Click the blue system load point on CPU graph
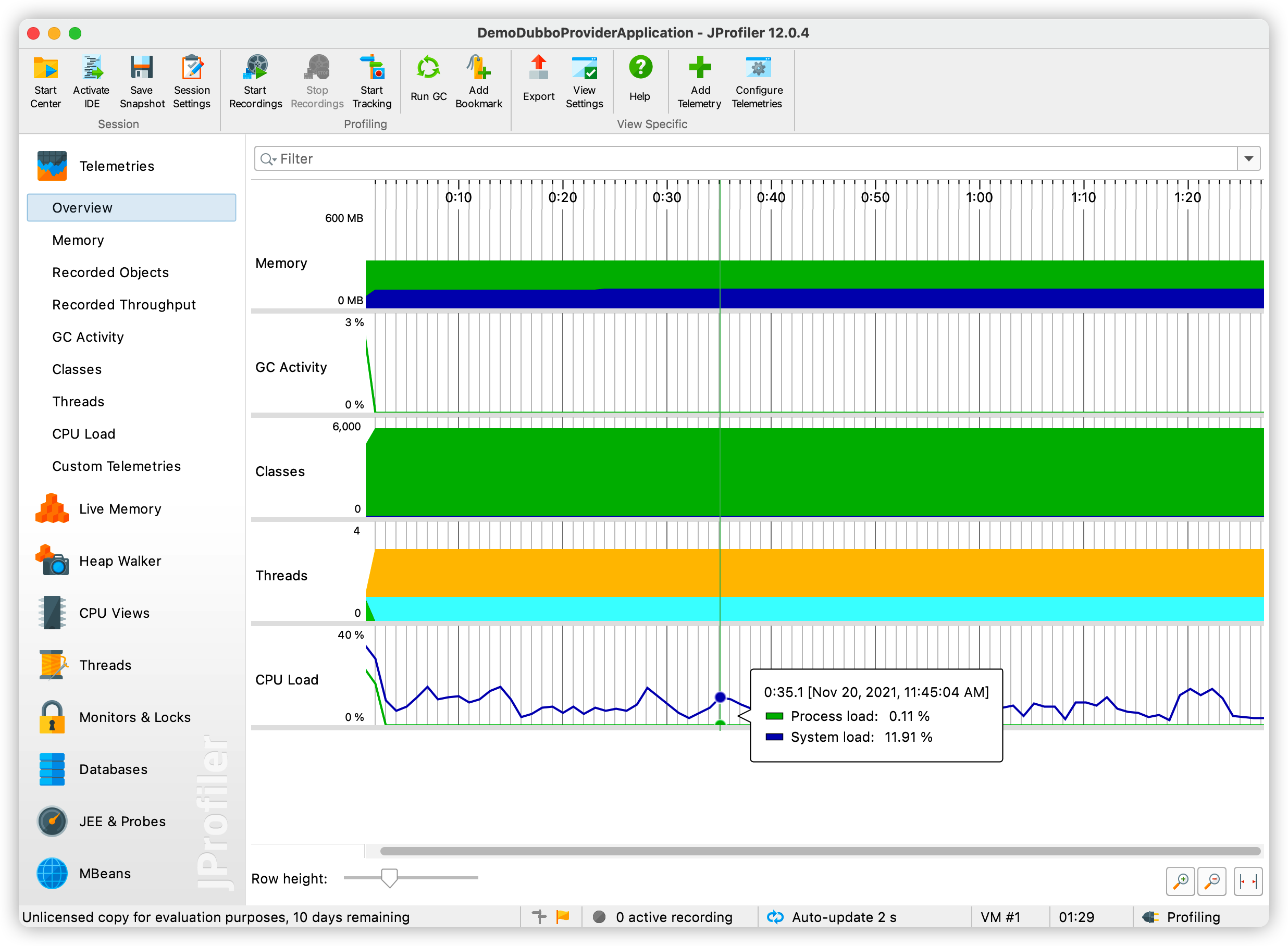This screenshot has width=1288, height=946. point(721,697)
